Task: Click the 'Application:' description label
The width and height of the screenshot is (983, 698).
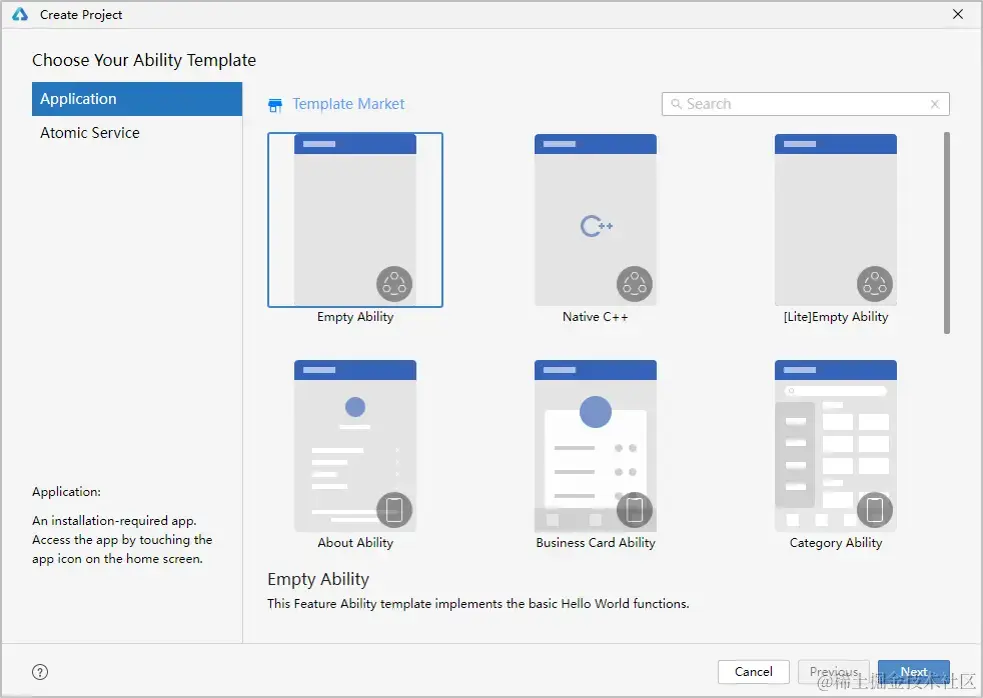Action: tap(66, 492)
